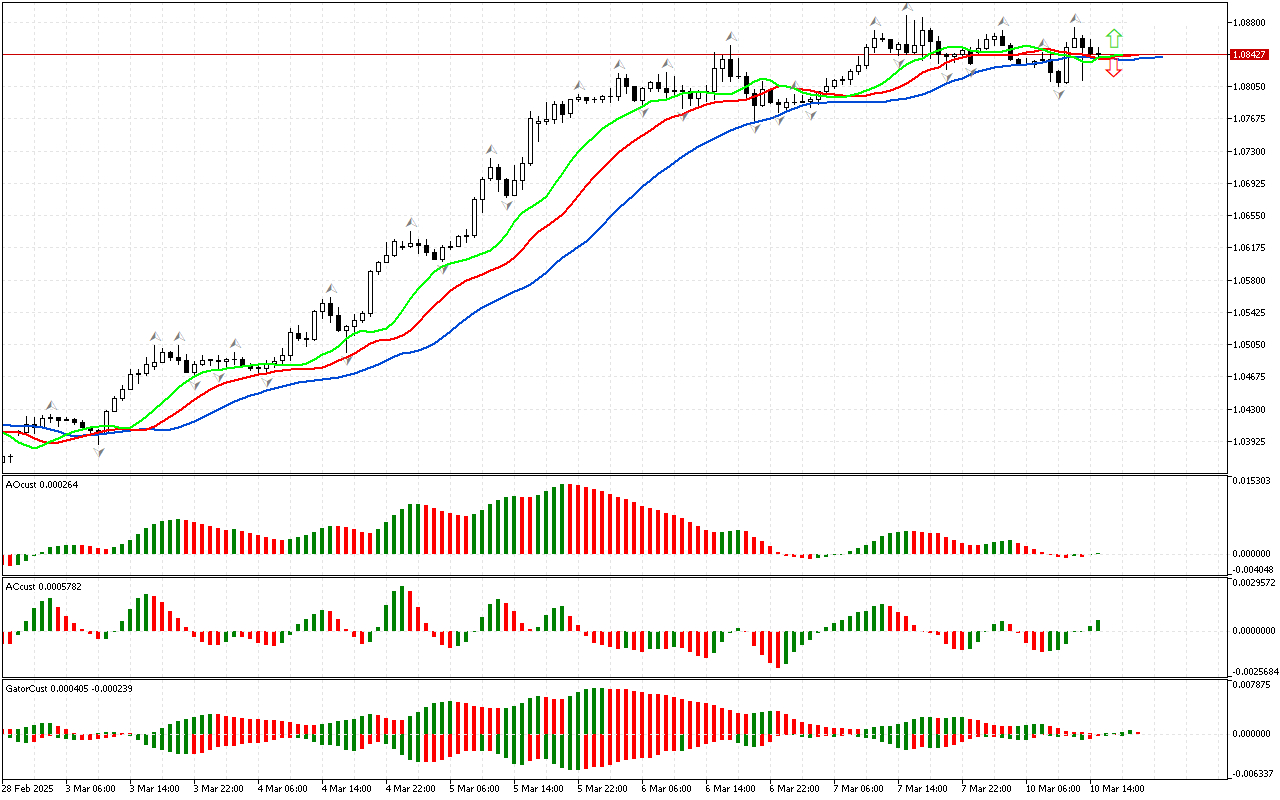Click the 1.07675 price scale label

1250,119
